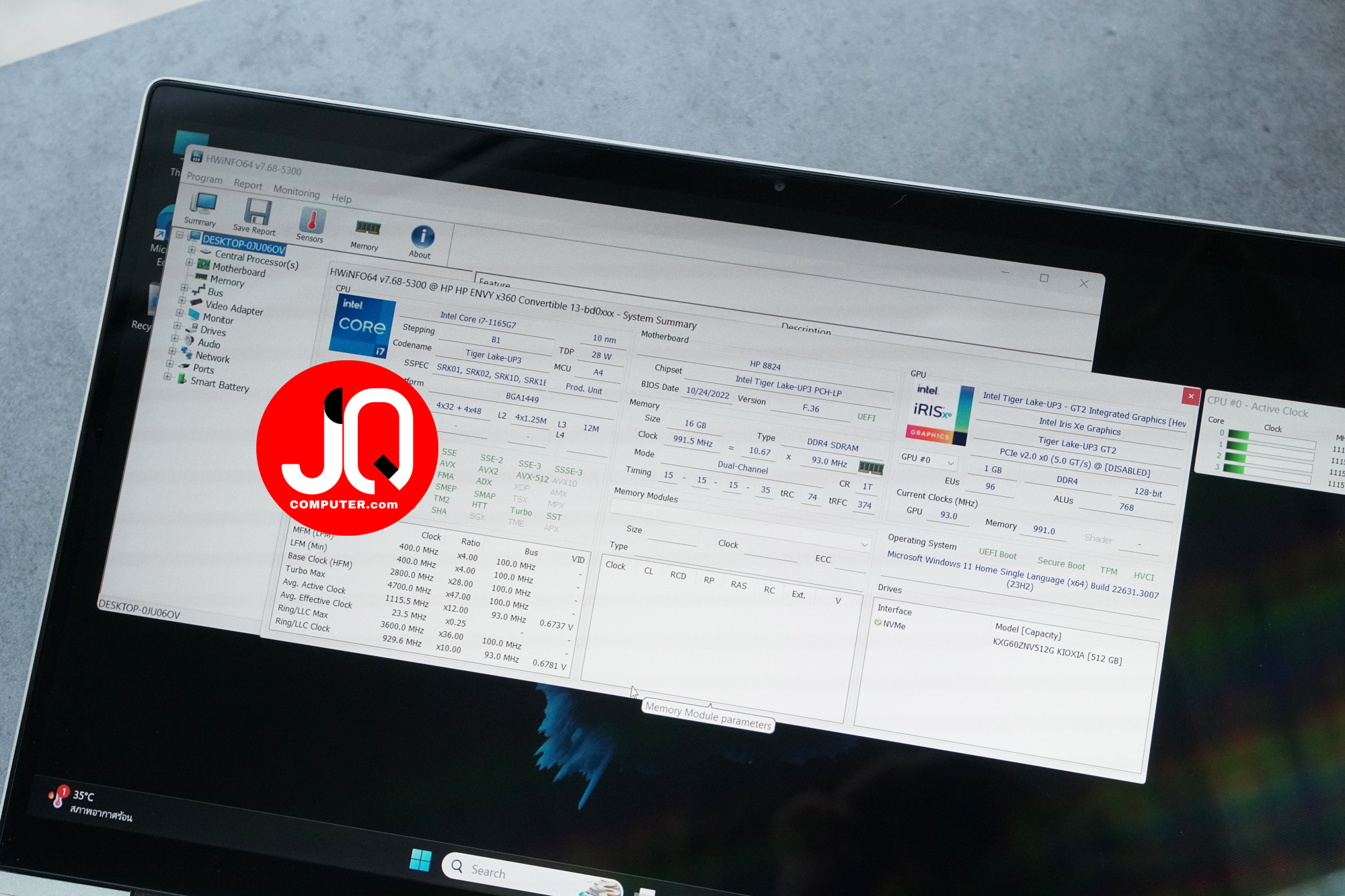Click the HWiNFO64 title bar app icon

coord(196,157)
